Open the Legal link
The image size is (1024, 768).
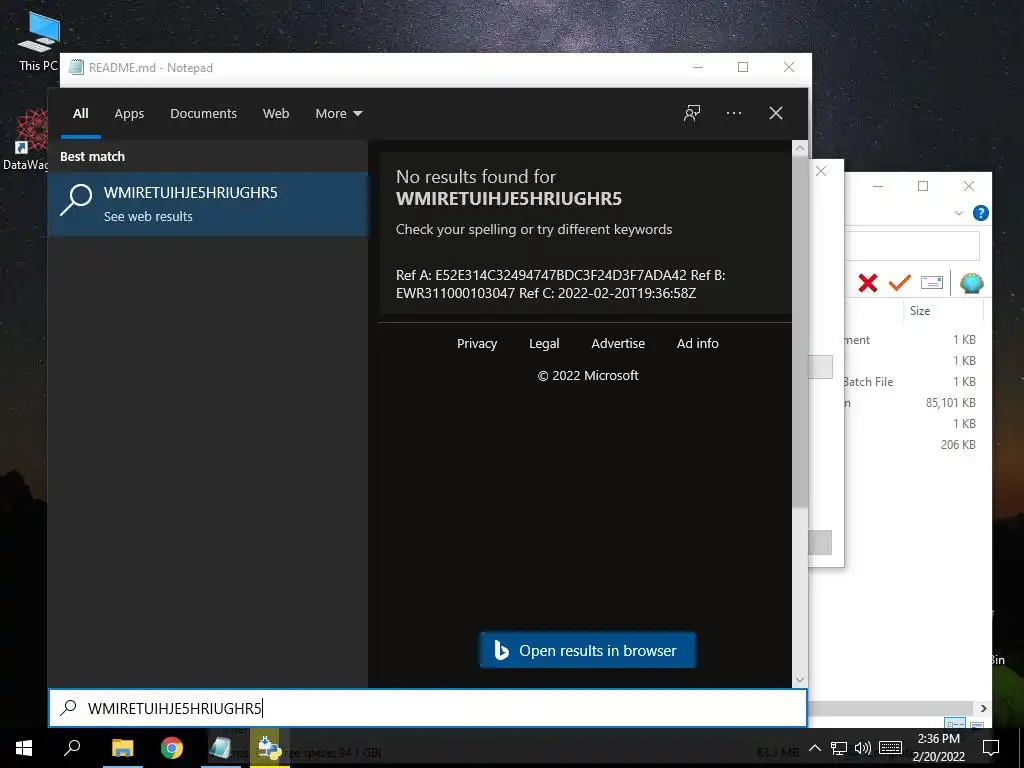pos(544,344)
